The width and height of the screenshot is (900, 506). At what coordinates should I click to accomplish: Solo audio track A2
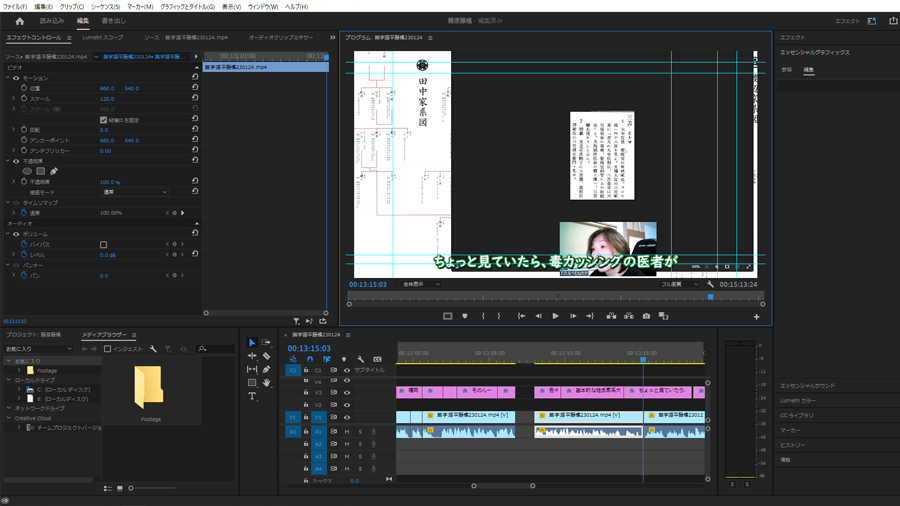coord(360,444)
